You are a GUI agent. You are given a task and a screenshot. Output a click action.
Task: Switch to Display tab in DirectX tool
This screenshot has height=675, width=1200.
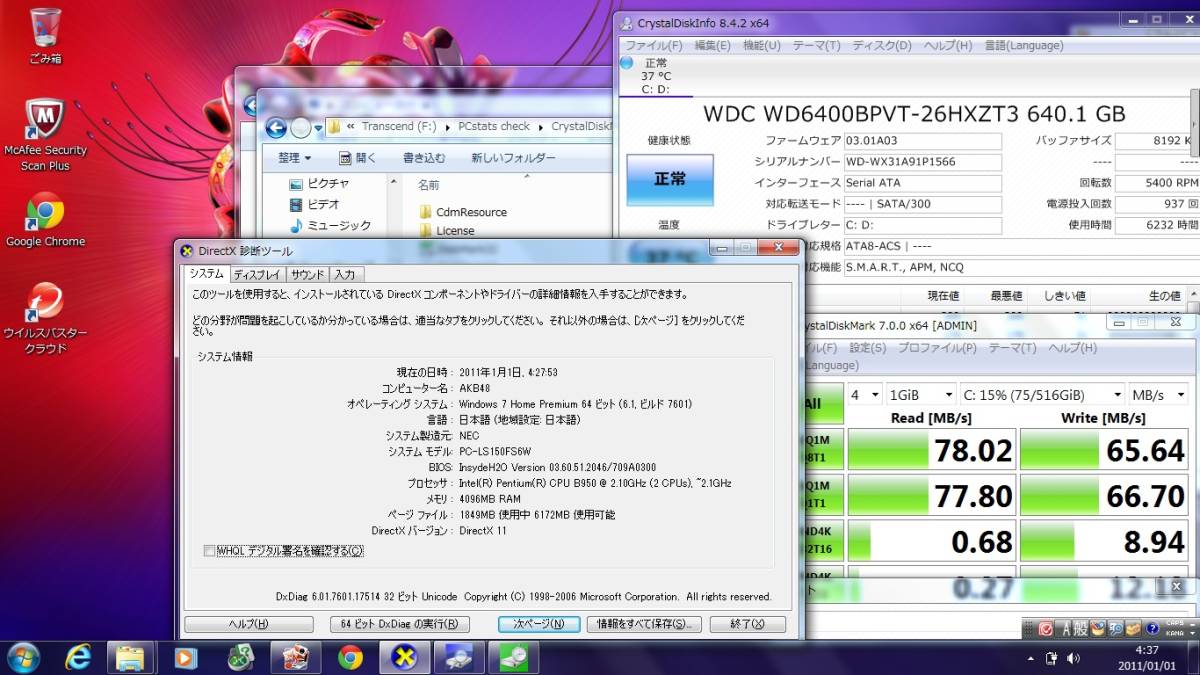pyautogui.click(x=257, y=274)
